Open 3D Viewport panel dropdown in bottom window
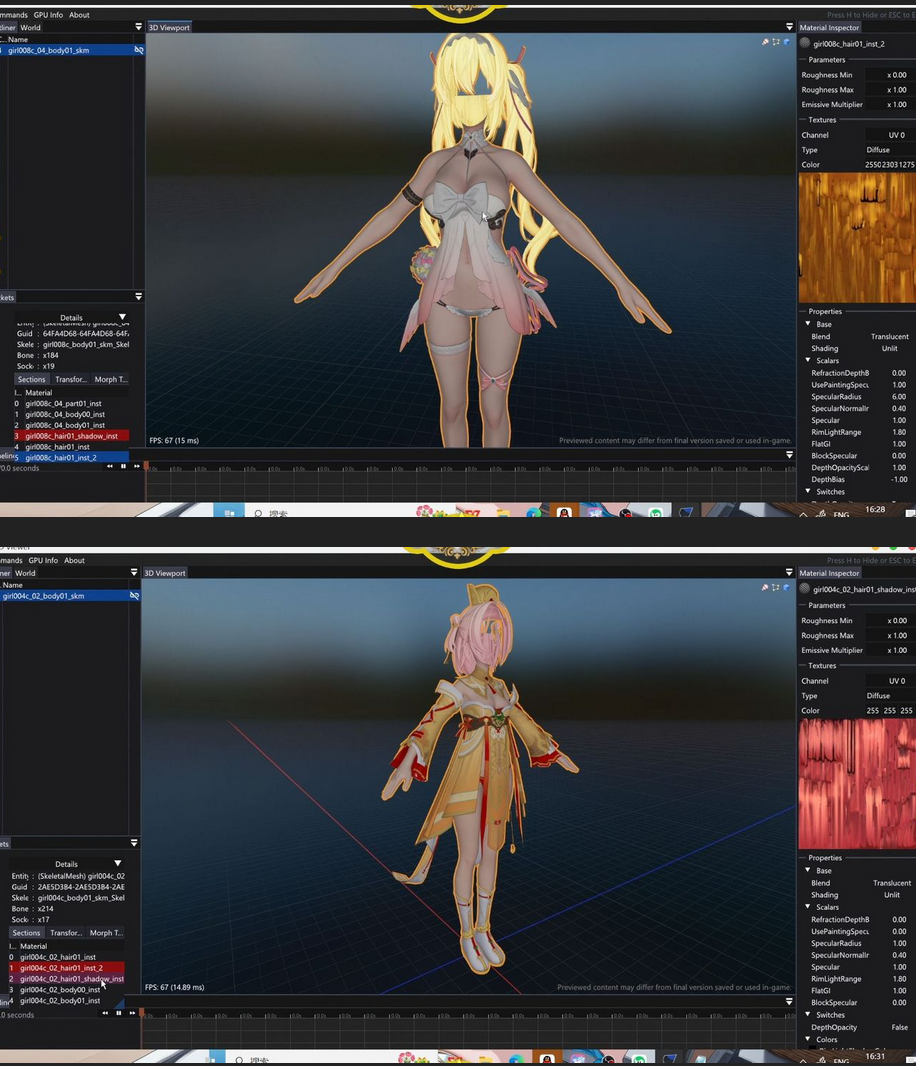Screen dimensions: 916x1066 click(x=789, y=572)
